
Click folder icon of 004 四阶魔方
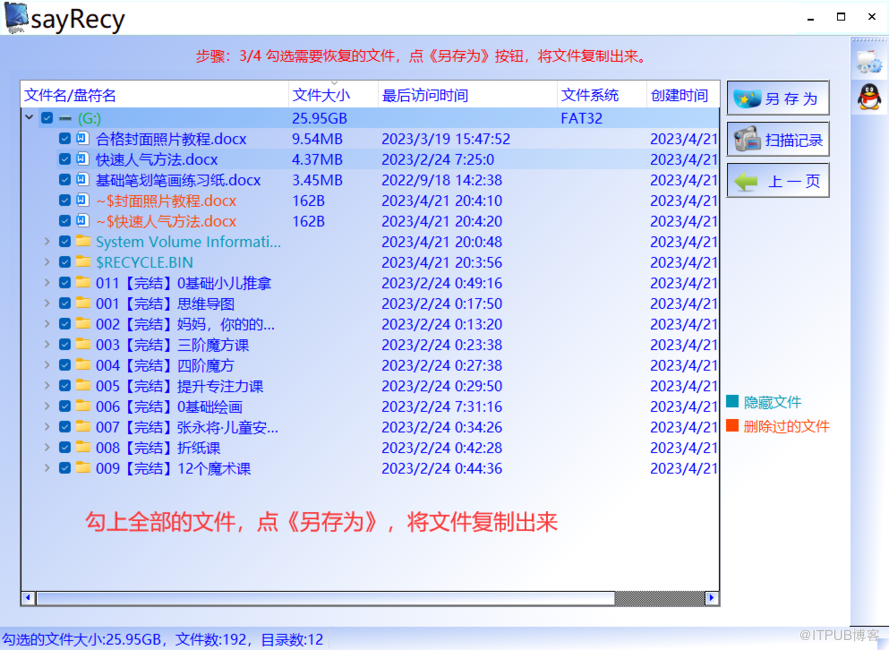coord(83,365)
